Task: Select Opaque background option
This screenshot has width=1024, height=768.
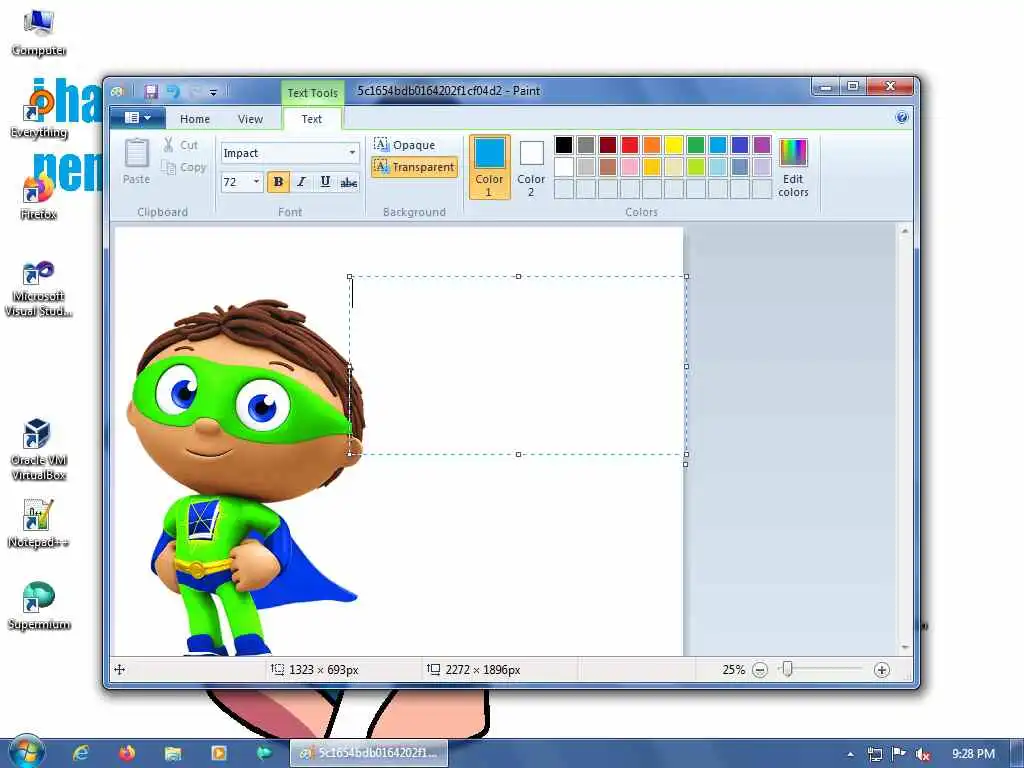Action: tap(405, 144)
